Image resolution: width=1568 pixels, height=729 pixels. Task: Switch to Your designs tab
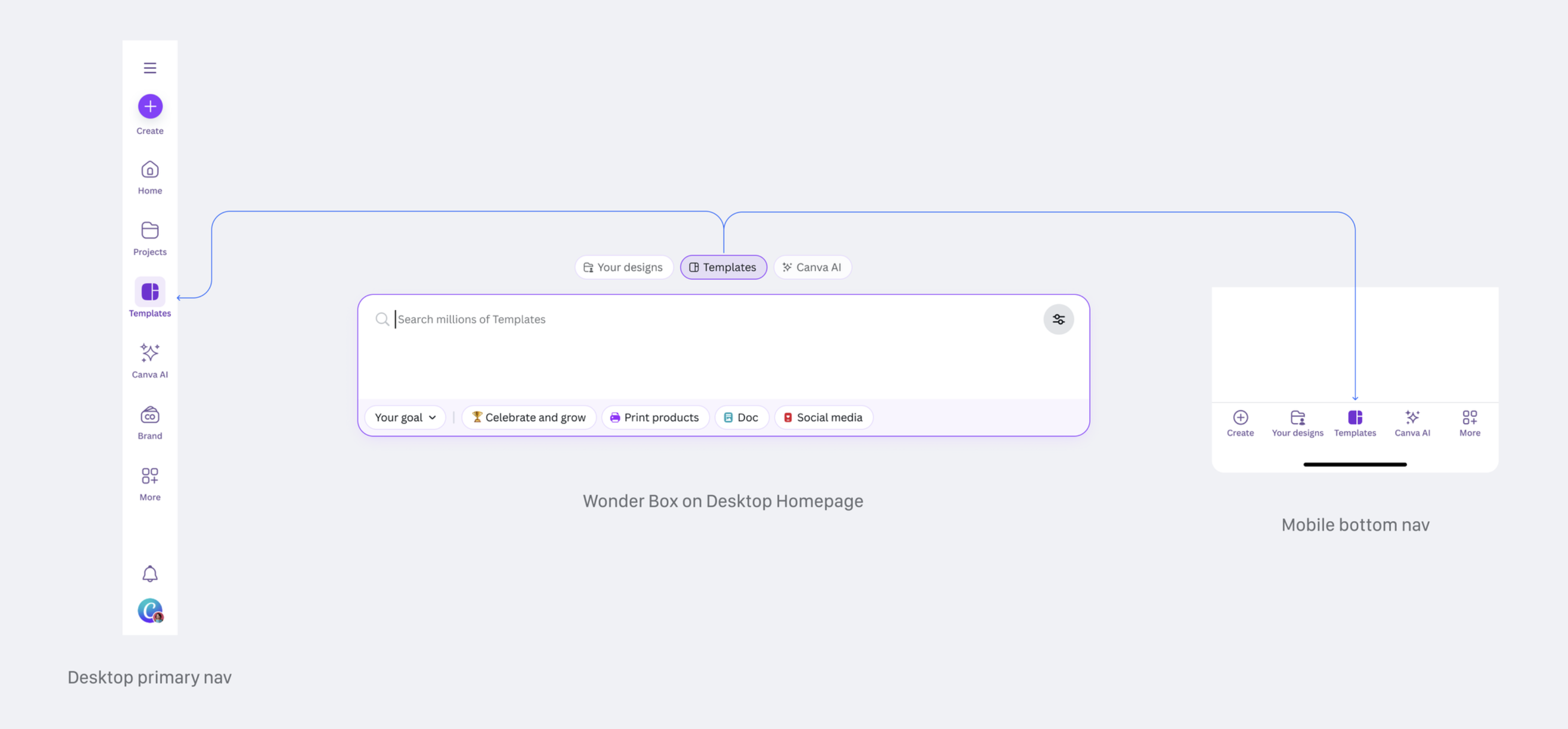(x=623, y=267)
